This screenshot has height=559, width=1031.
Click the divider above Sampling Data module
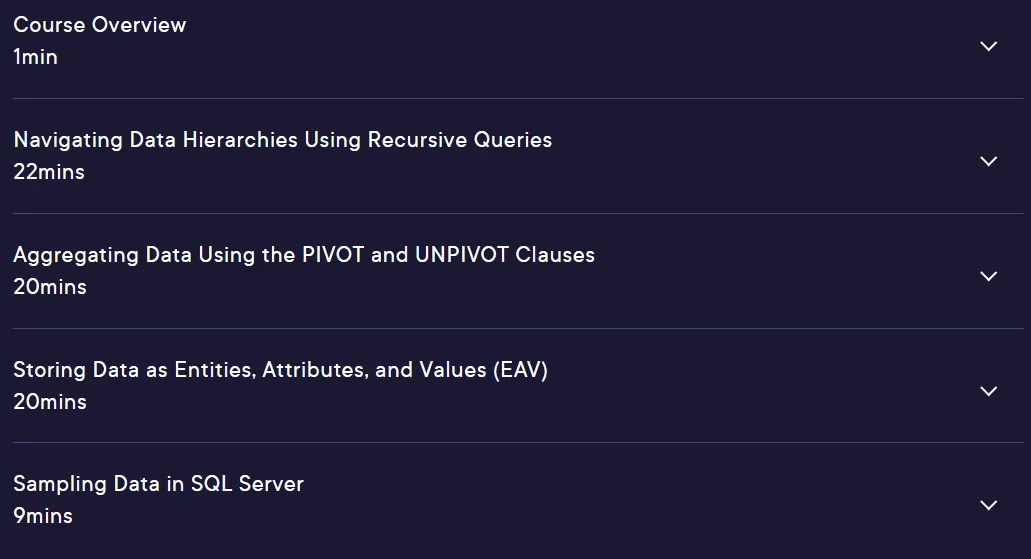tap(518, 443)
